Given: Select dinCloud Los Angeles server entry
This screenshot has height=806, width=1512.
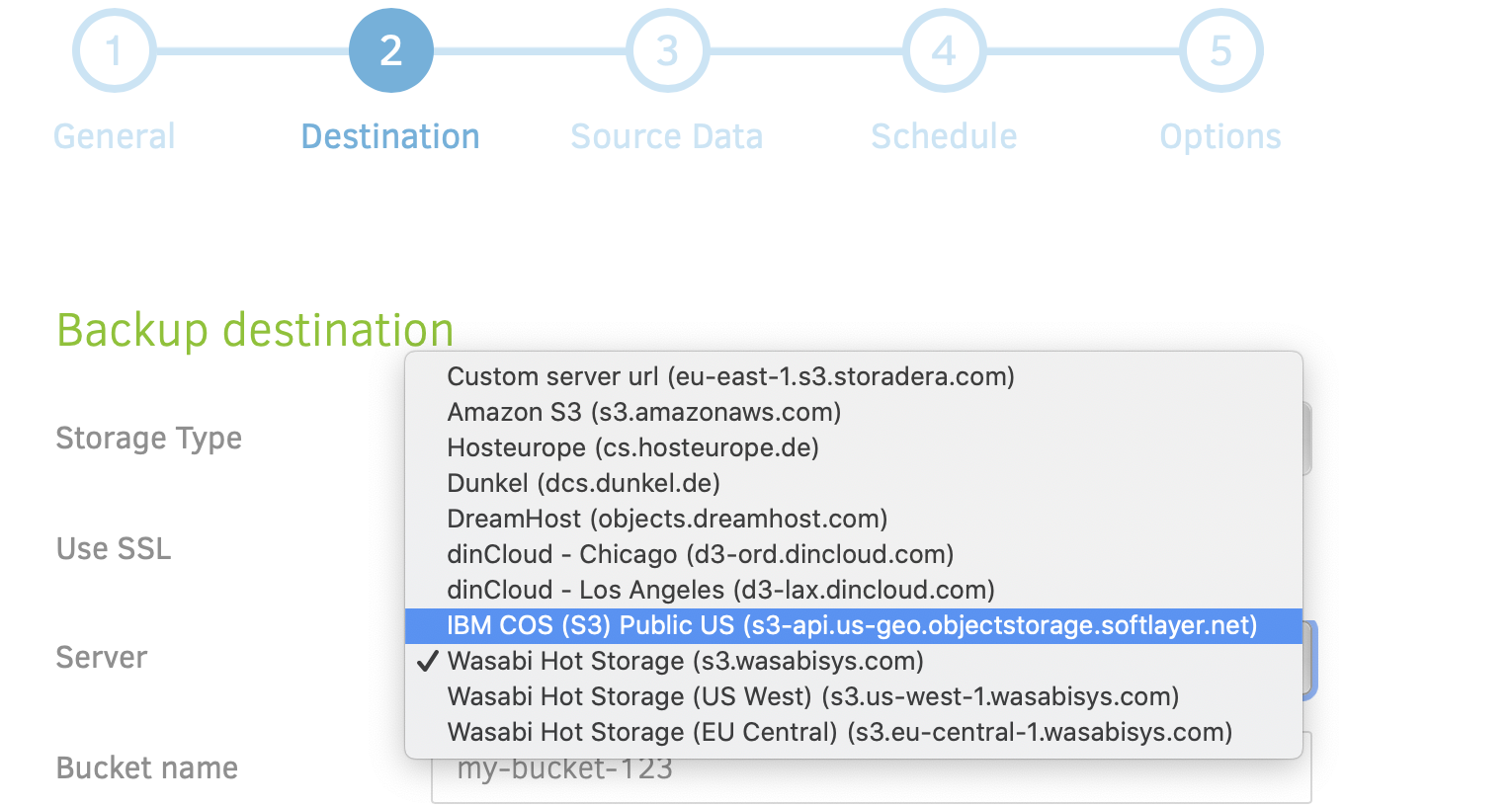Looking at the screenshot, I should (x=721, y=590).
